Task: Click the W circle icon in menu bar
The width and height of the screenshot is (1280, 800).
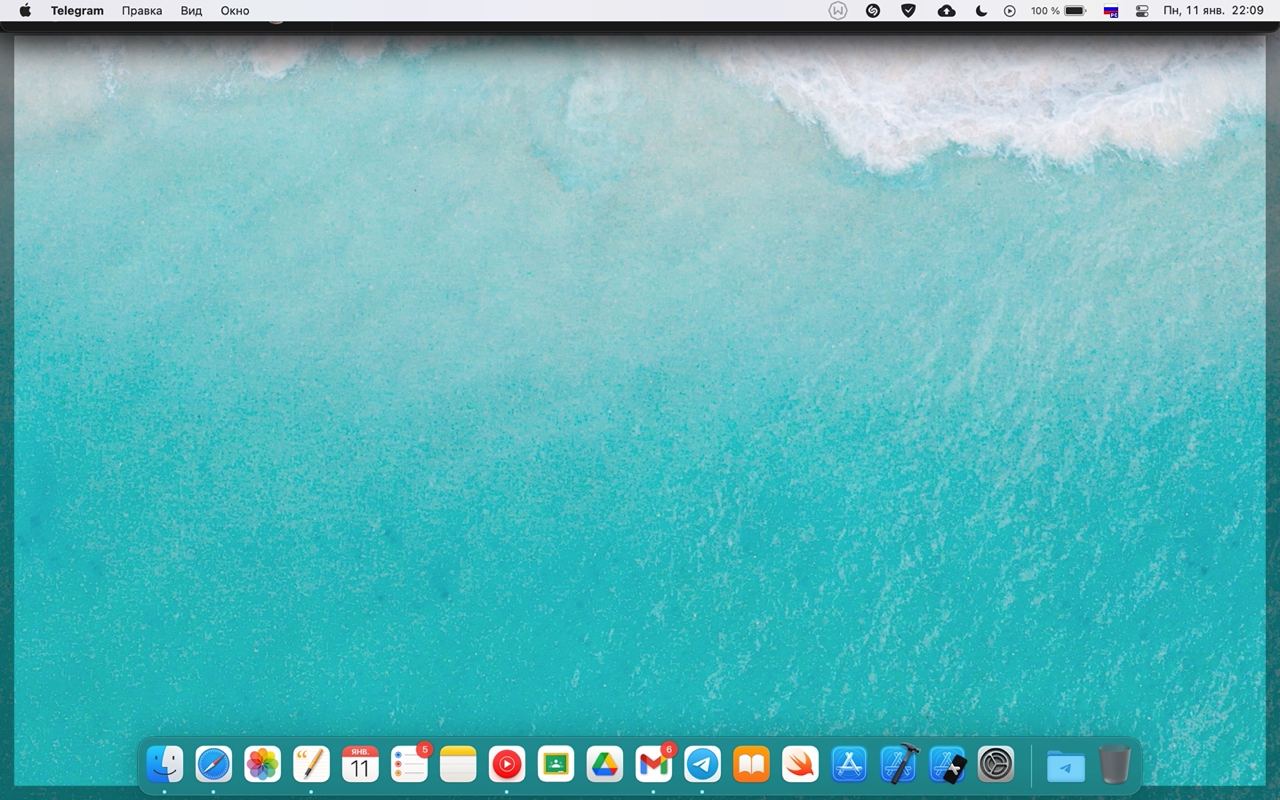Action: [838, 11]
